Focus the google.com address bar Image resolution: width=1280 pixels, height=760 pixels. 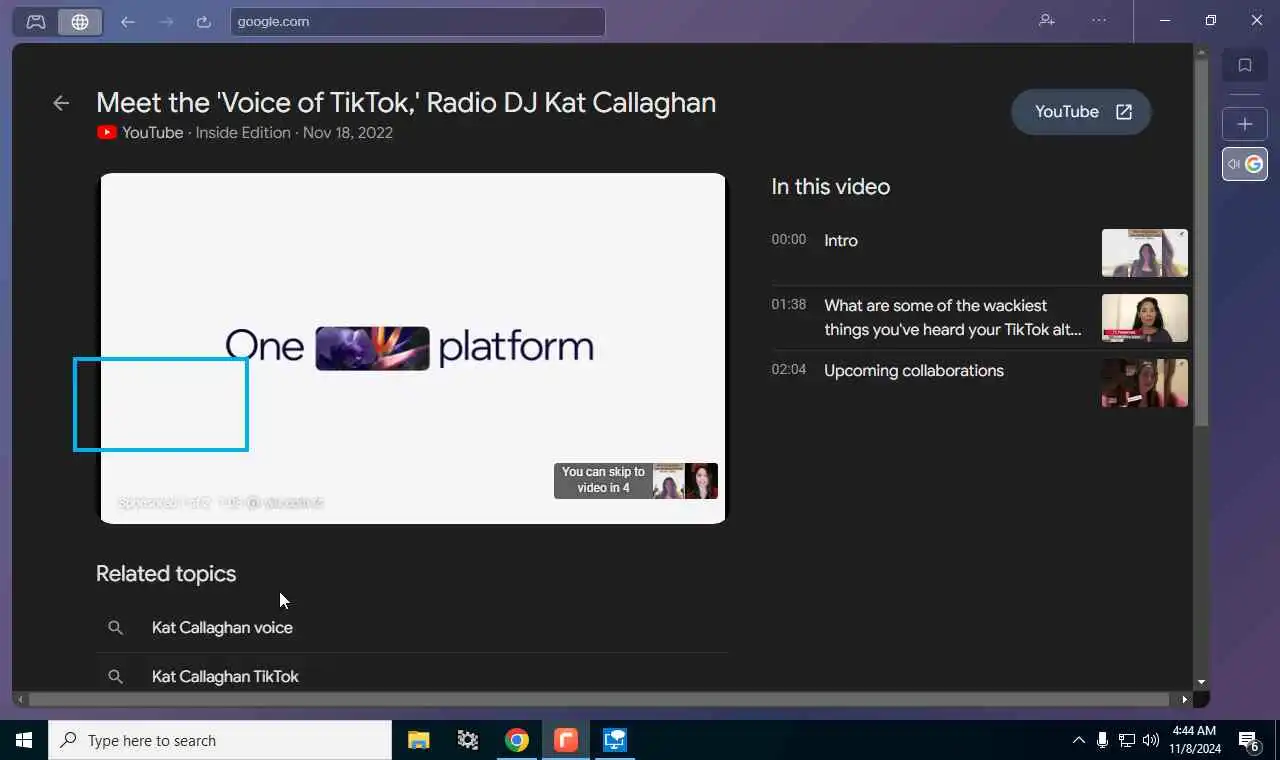coord(418,21)
